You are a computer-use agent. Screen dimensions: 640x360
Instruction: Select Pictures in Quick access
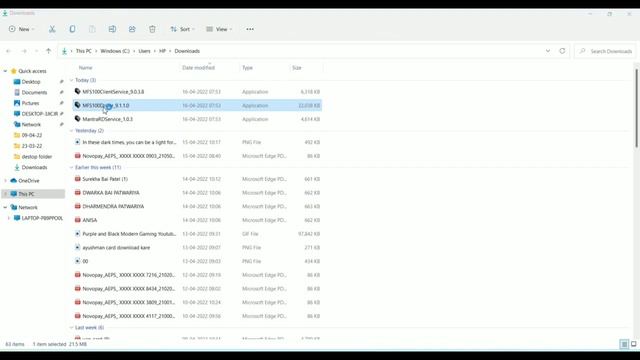[x=30, y=103]
